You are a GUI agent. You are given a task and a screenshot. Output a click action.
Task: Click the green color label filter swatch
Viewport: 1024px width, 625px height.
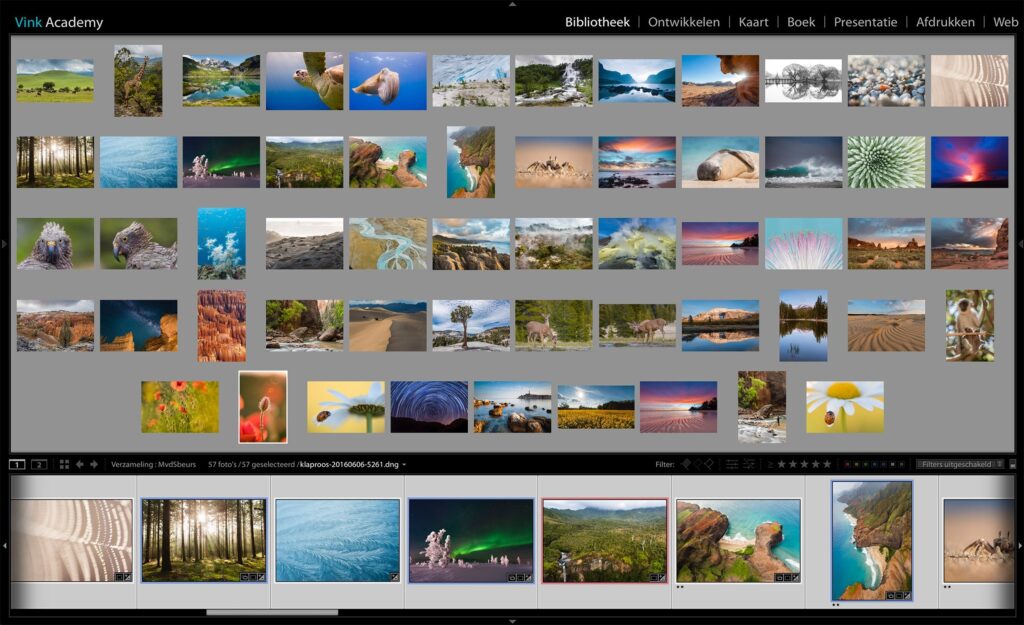[x=865, y=464]
